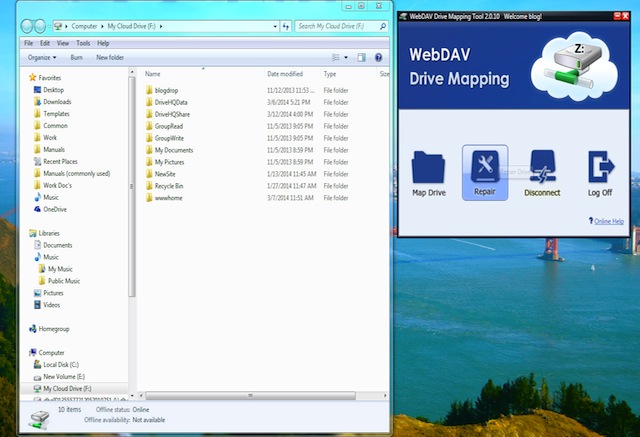Select the Recycle Bin folder
Image resolution: width=640 pixels, height=437 pixels.
169,186
